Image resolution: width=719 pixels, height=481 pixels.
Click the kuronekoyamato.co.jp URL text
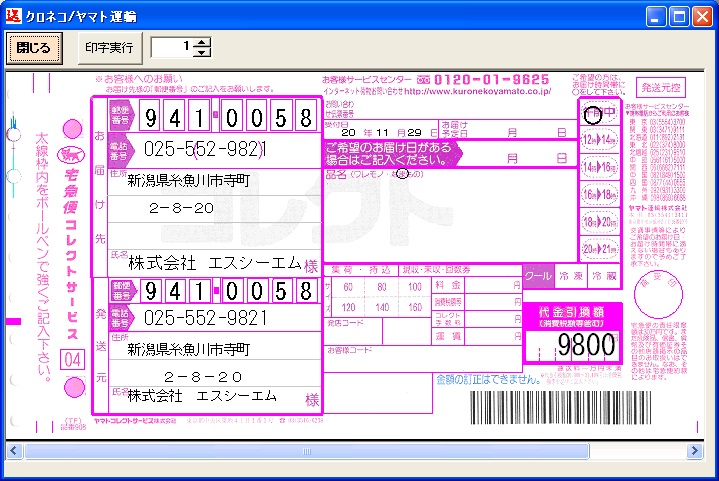click(x=477, y=92)
